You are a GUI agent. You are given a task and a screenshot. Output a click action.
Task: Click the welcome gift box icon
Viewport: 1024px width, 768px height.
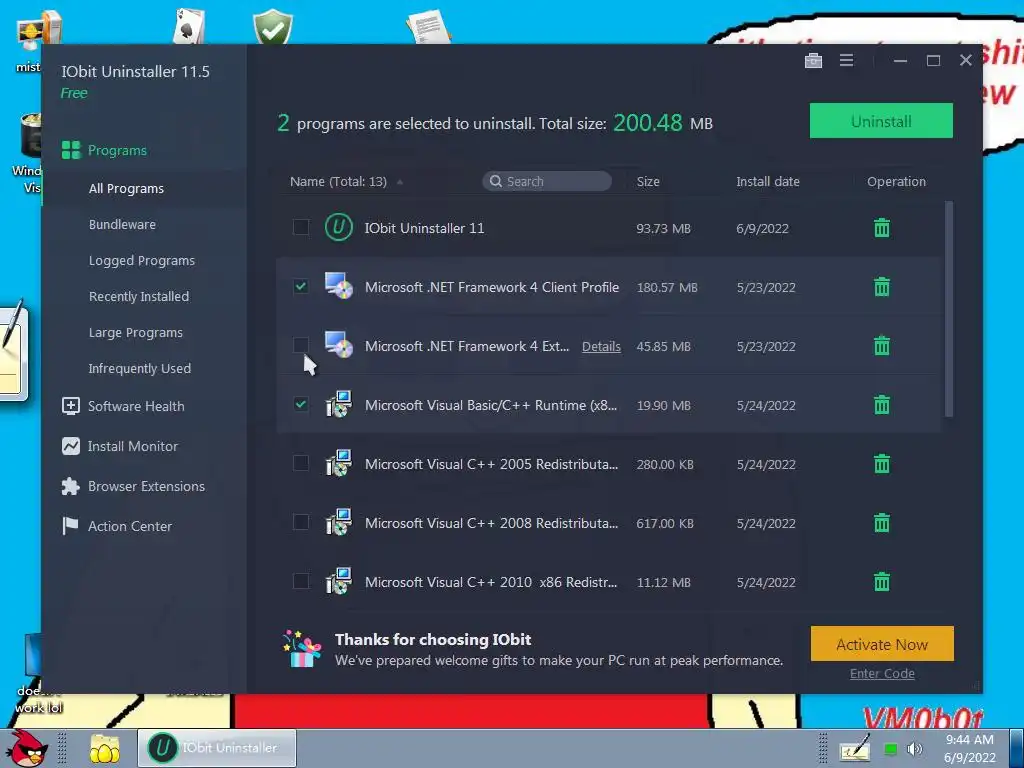pos(302,649)
